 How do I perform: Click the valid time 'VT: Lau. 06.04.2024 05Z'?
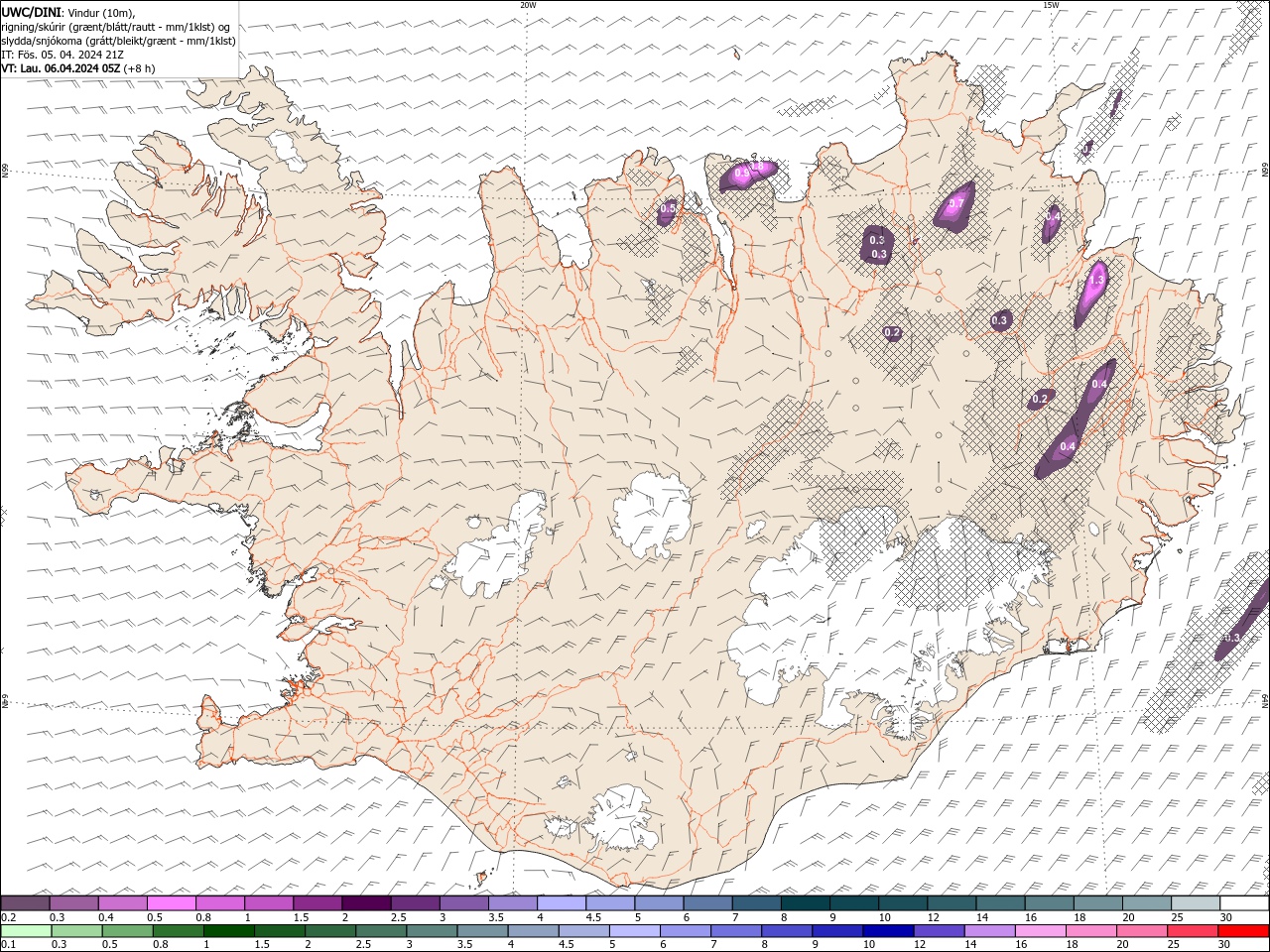point(62,68)
